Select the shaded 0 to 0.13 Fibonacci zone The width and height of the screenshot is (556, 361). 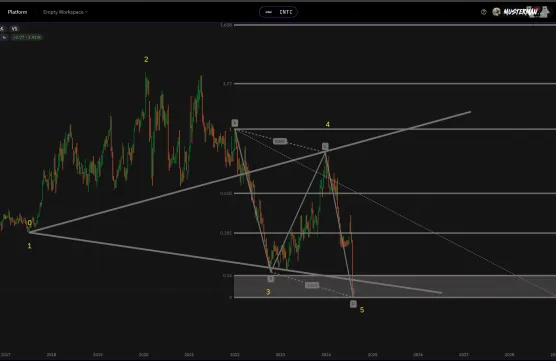coord(395,287)
